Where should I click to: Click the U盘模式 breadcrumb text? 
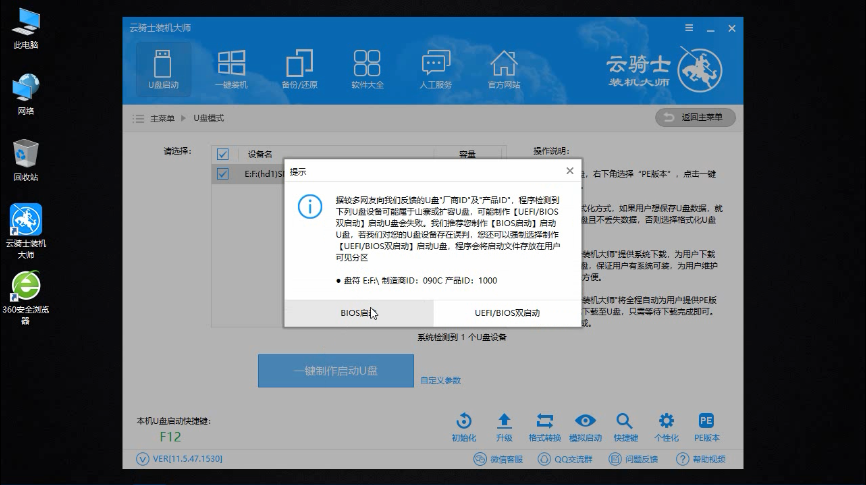tap(209, 118)
